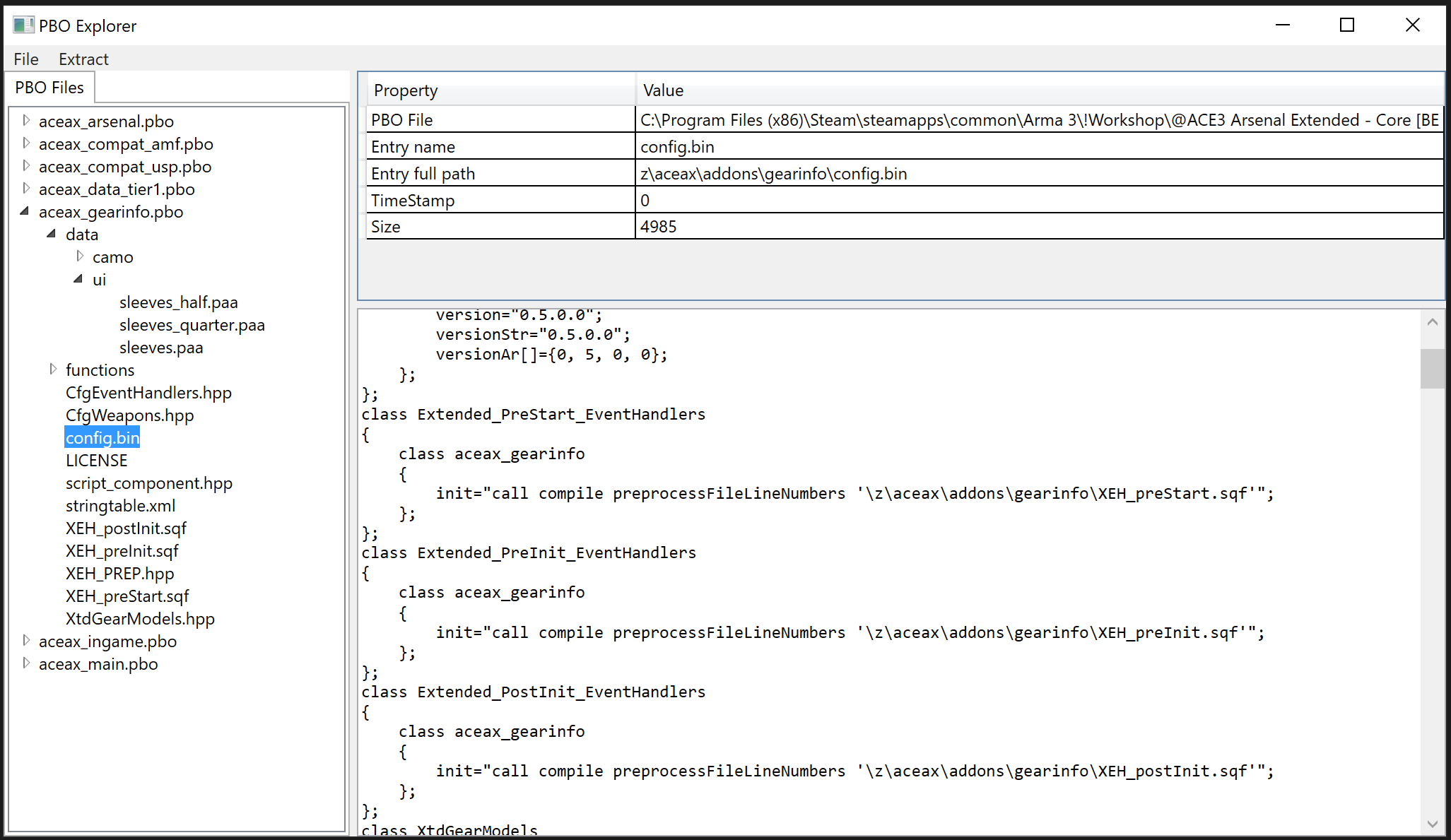Expand aceax_main.pbo node
The image size is (1451, 840).
coord(26,663)
